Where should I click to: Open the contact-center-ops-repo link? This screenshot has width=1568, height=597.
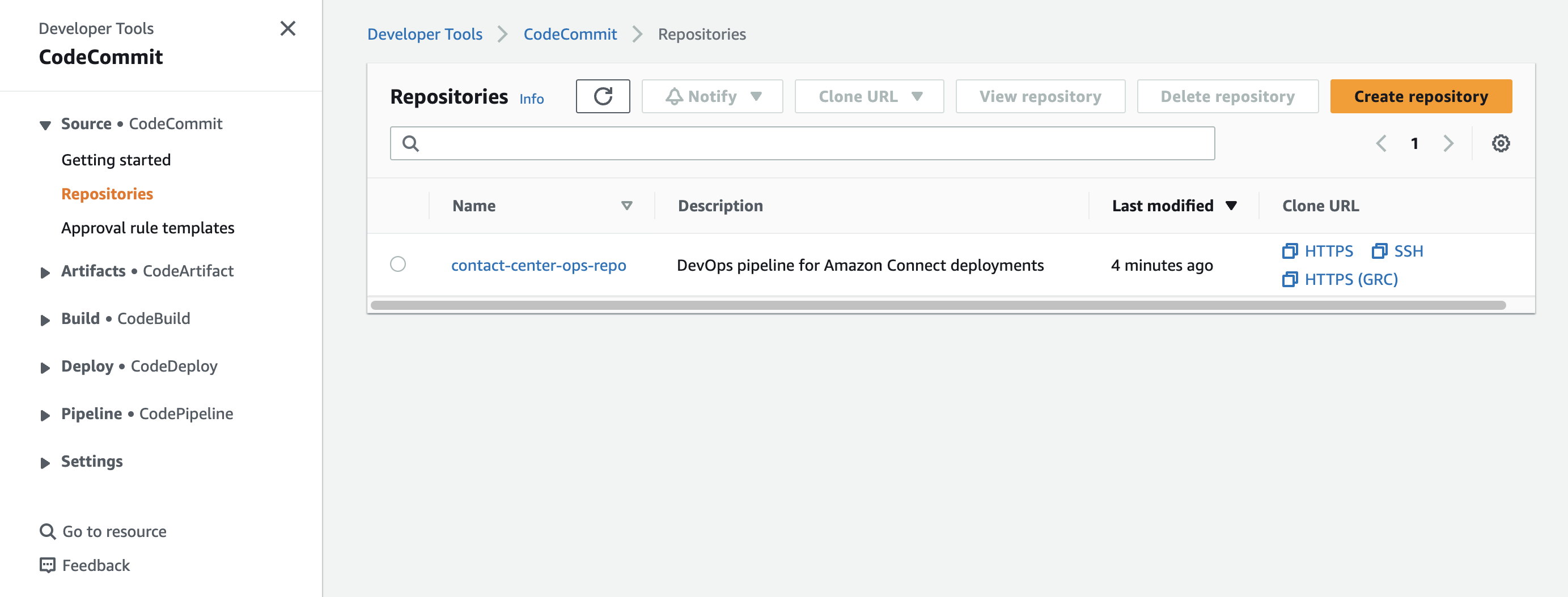point(539,265)
